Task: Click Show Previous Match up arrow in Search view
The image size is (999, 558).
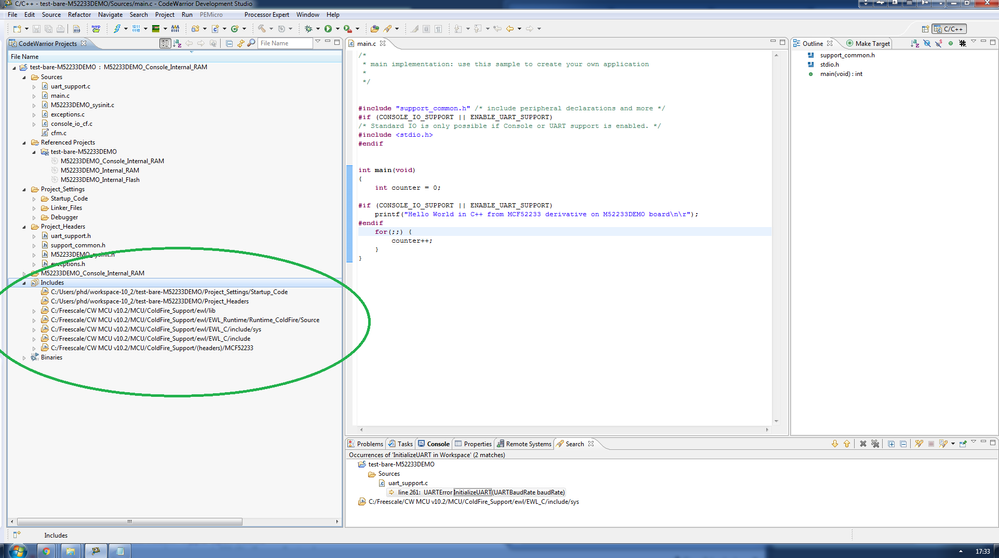Action: click(847, 444)
